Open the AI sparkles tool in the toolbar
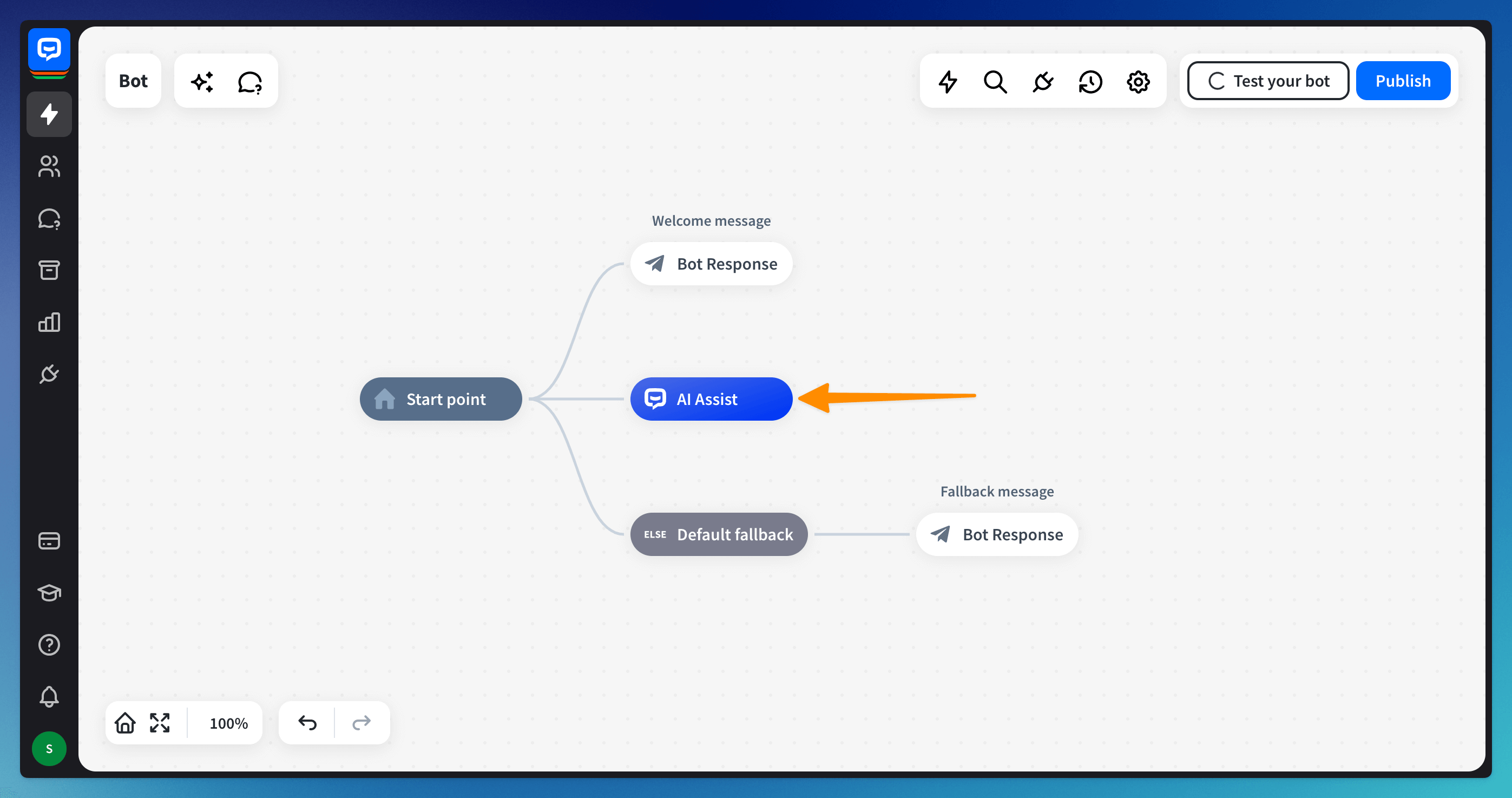Viewport: 1512px width, 798px height. point(202,81)
